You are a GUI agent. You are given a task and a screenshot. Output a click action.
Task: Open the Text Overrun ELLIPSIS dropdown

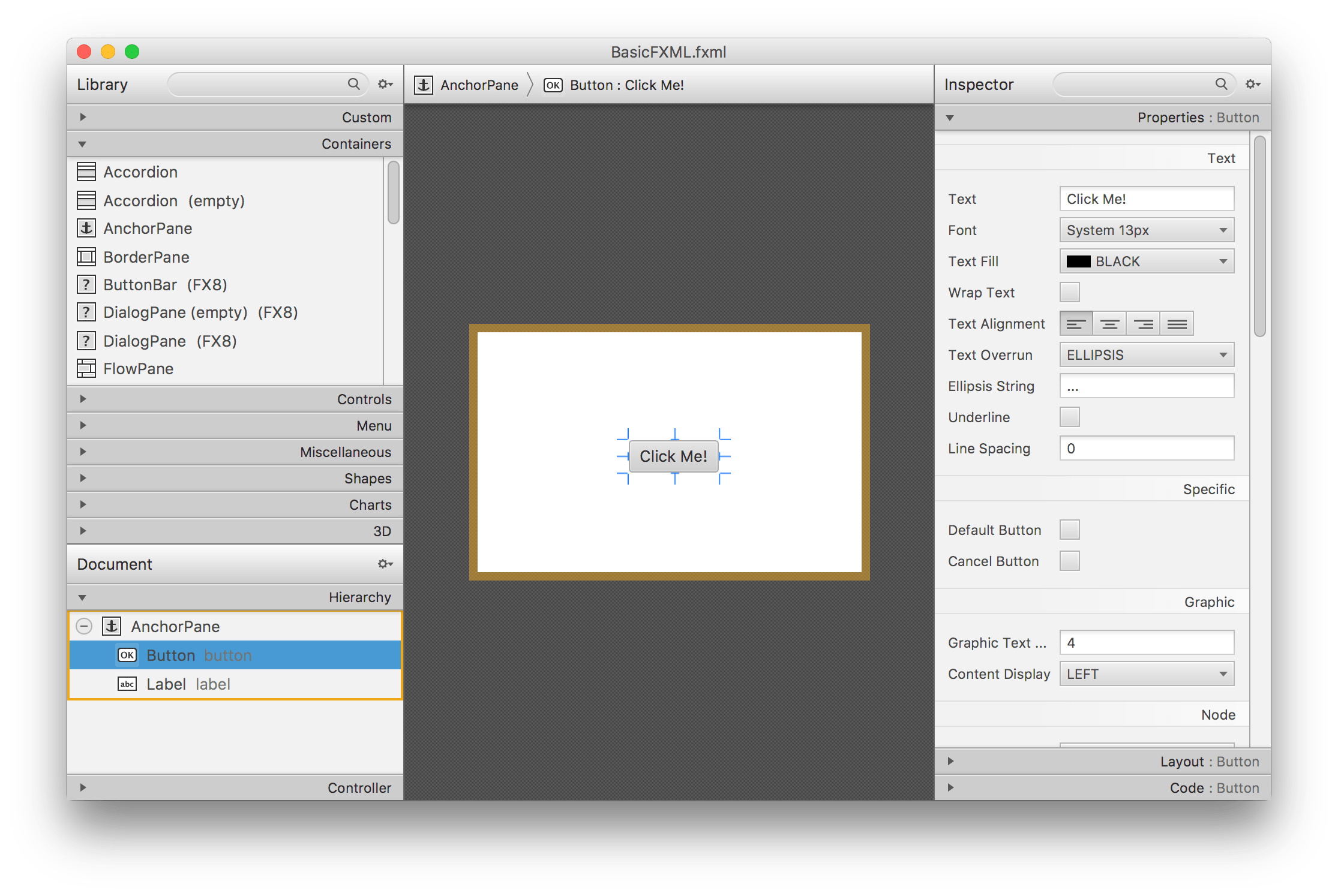click(x=1146, y=355)
